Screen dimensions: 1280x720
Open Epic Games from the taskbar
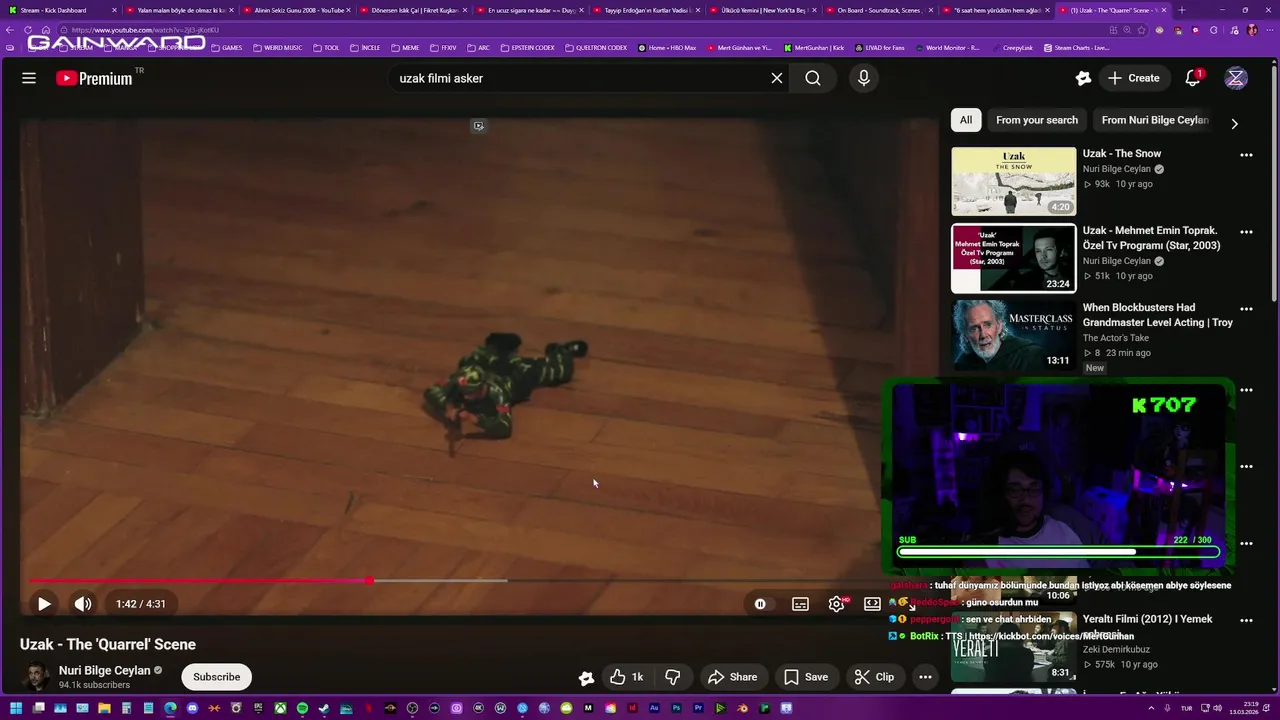point(258,708)
